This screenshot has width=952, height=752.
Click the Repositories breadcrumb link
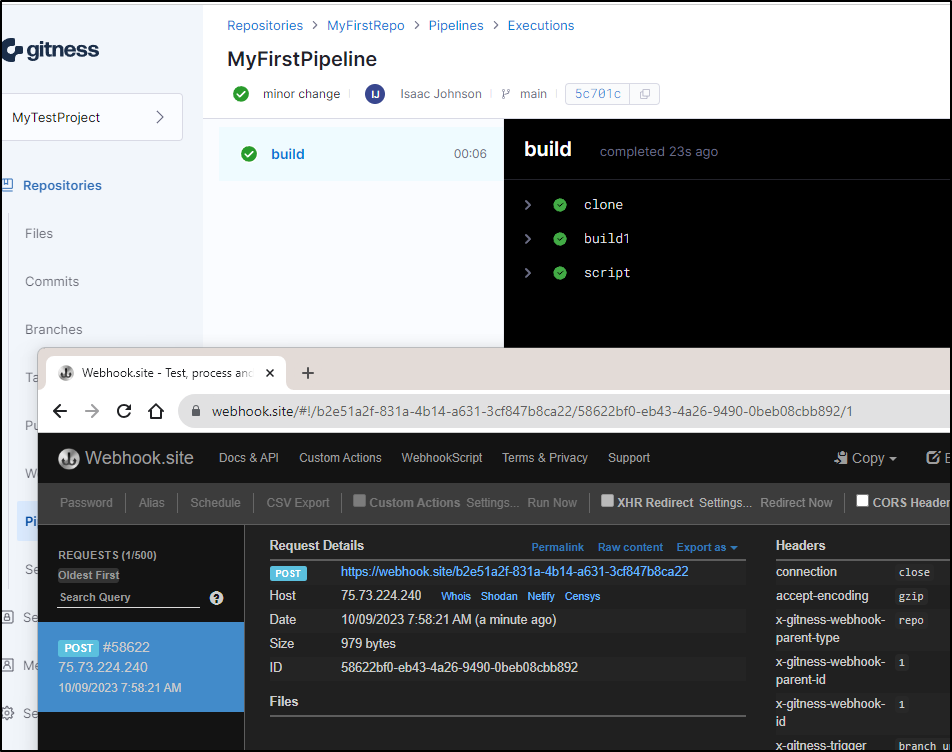tap(265, 25)
